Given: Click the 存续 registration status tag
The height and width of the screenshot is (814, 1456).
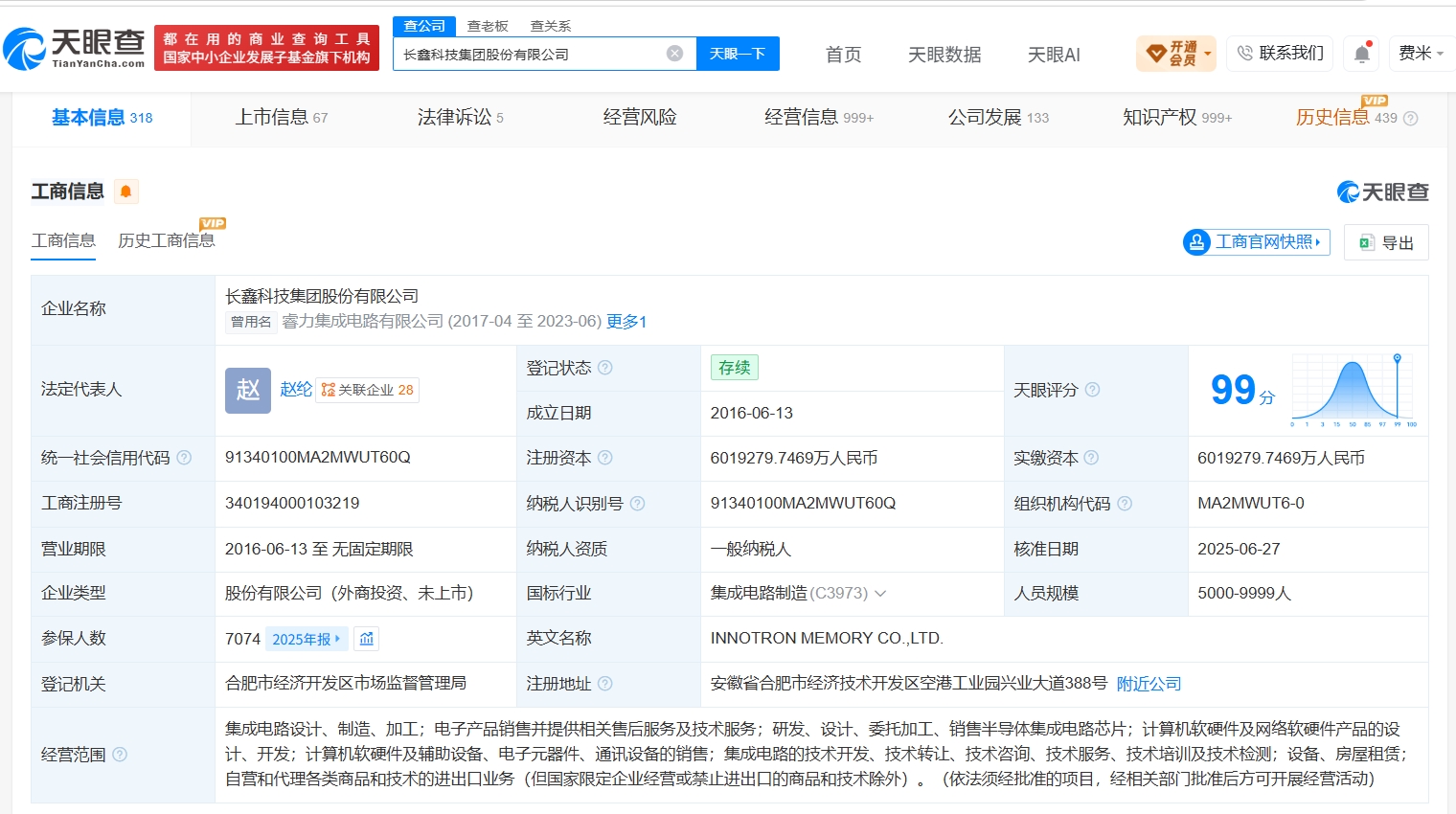Looking at the screenshot, I should pyautogui.click(x=735, y=368).
